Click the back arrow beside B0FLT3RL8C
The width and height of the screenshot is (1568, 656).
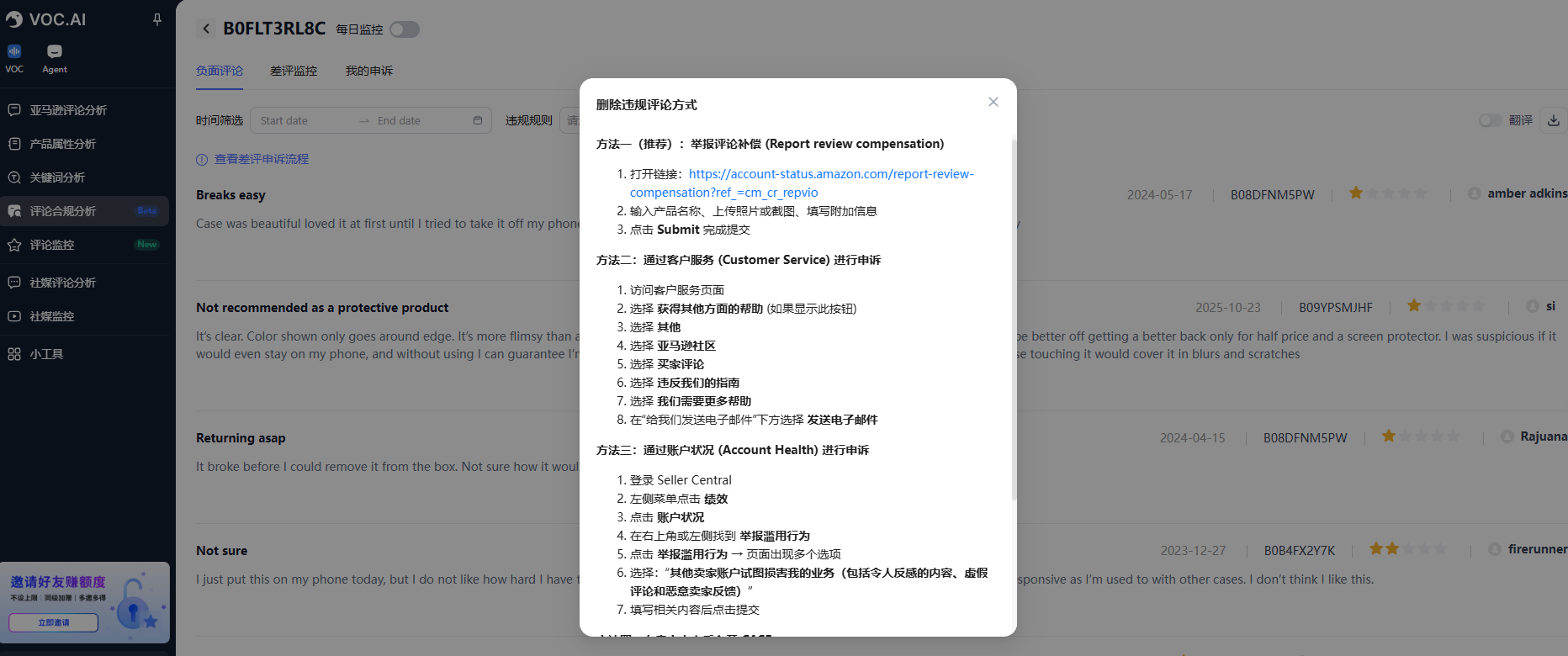pyautogui.click(x=206, y=29)
